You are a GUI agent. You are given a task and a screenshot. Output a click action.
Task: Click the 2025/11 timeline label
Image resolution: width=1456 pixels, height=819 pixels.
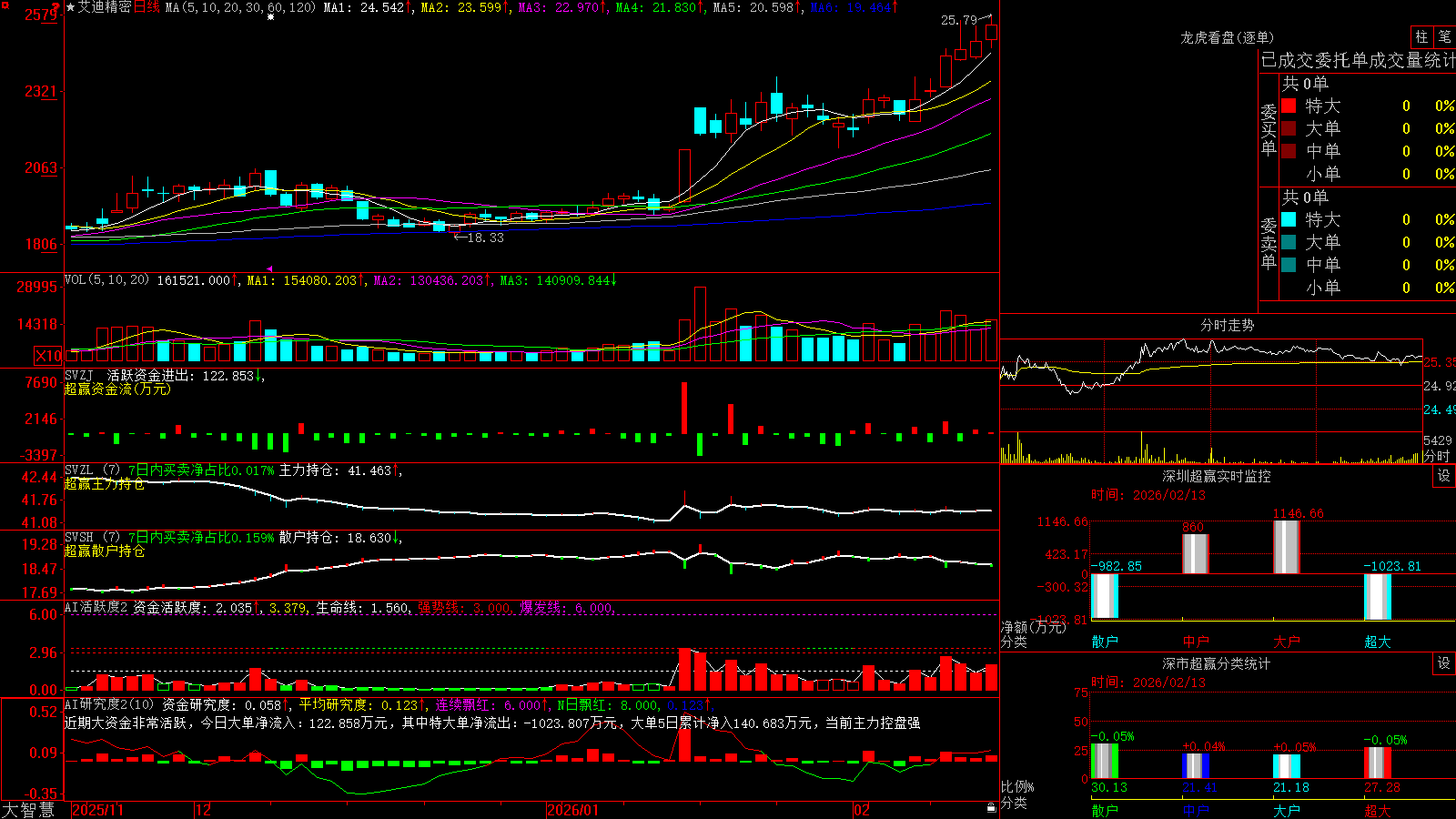(97, 810)
